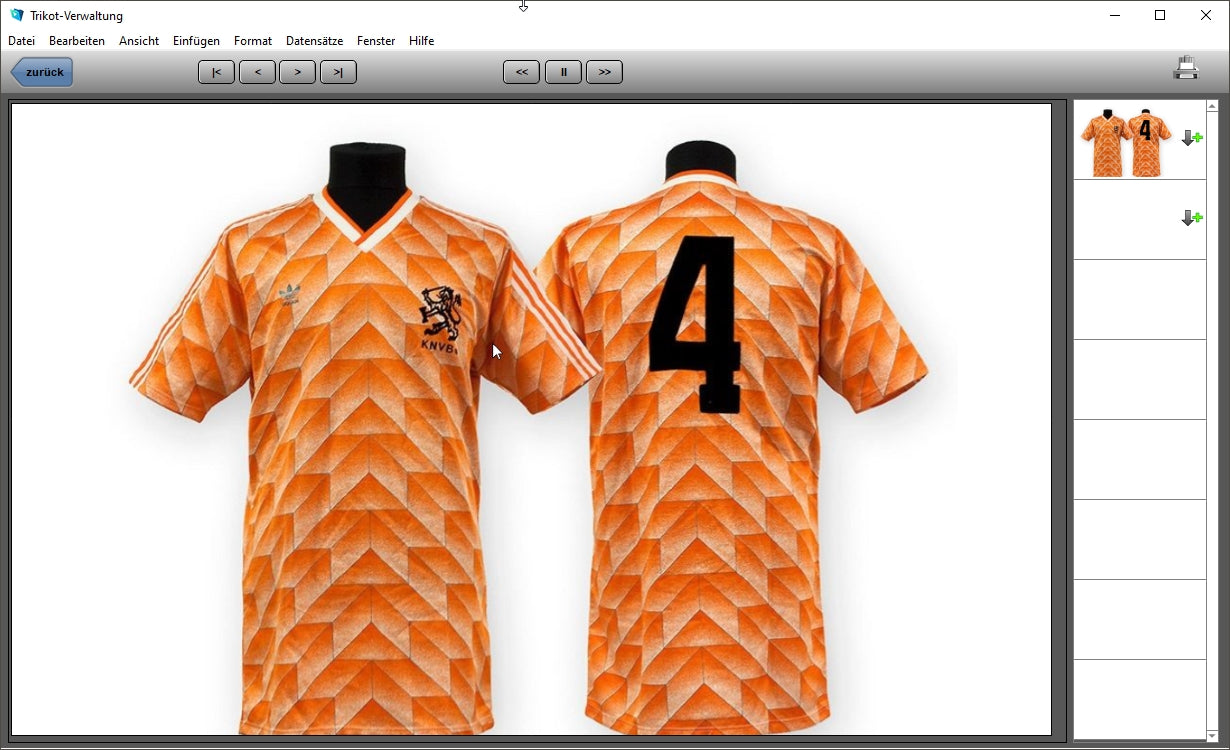Jump to first record button

216,72
